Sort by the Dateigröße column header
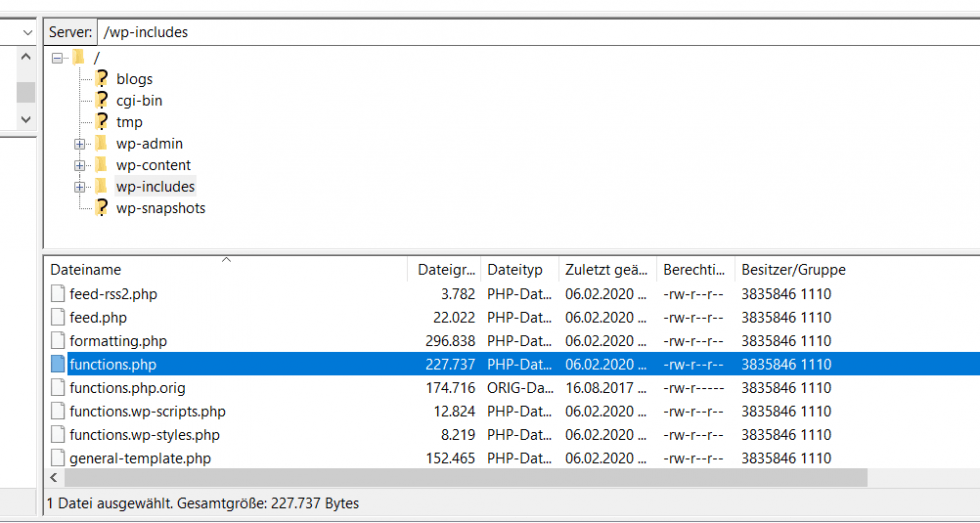Viewport: 980px width, 523px height. (444, 270)
